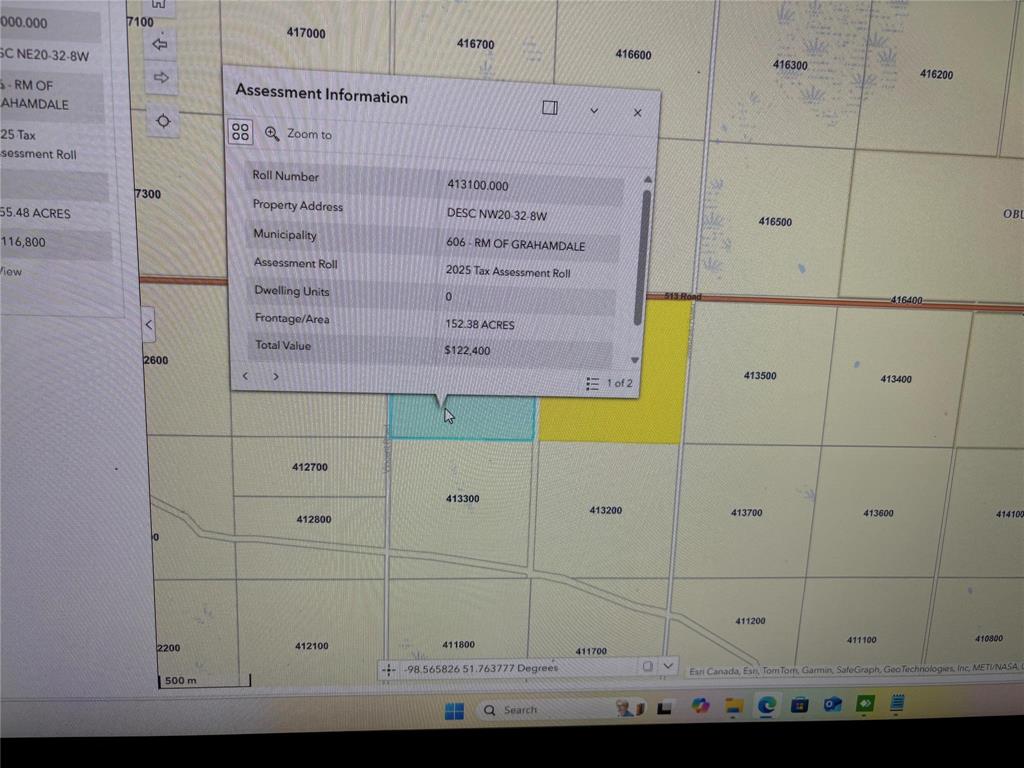Click the crosshair coordinate capture icon
The height and width of the screenshot is (768, 1024).
pos(390,668)
